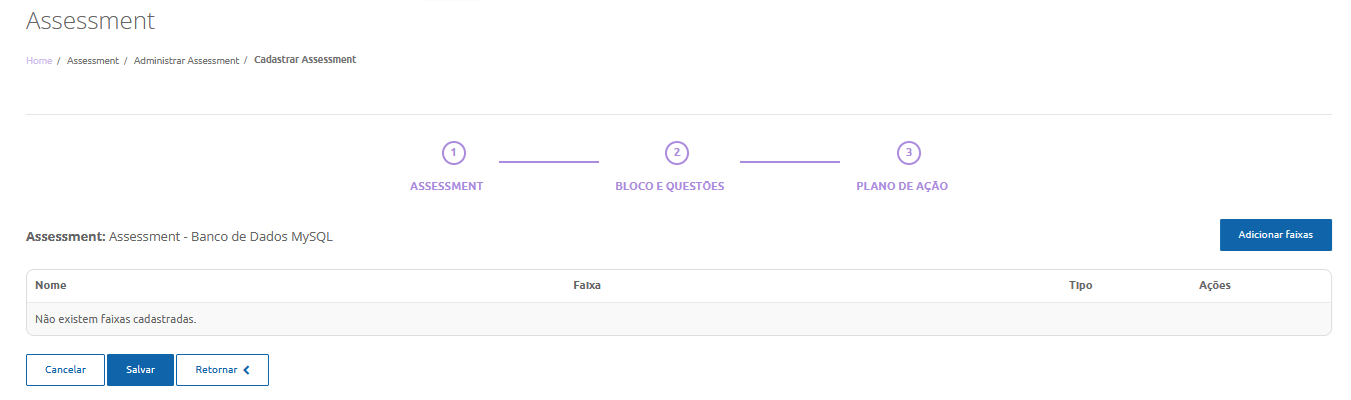
Task: Click the Tipo column header
Action: tap(1080, 286)
